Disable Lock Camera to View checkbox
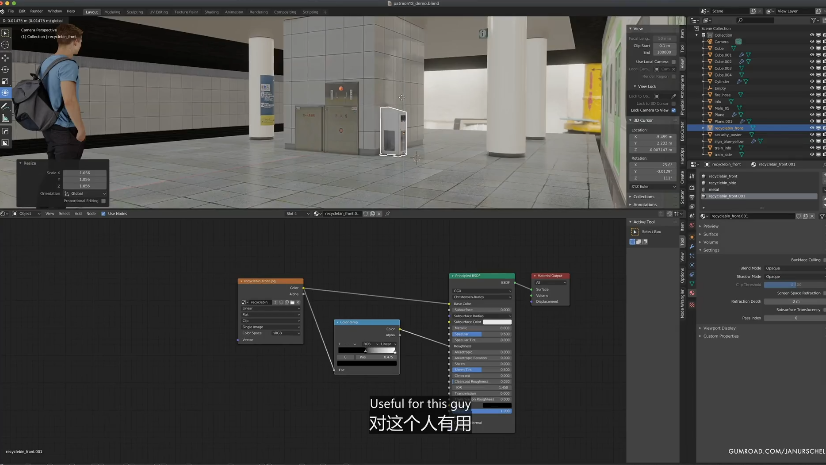This screenshot has width=826, height=465. (x=674, y=110)
